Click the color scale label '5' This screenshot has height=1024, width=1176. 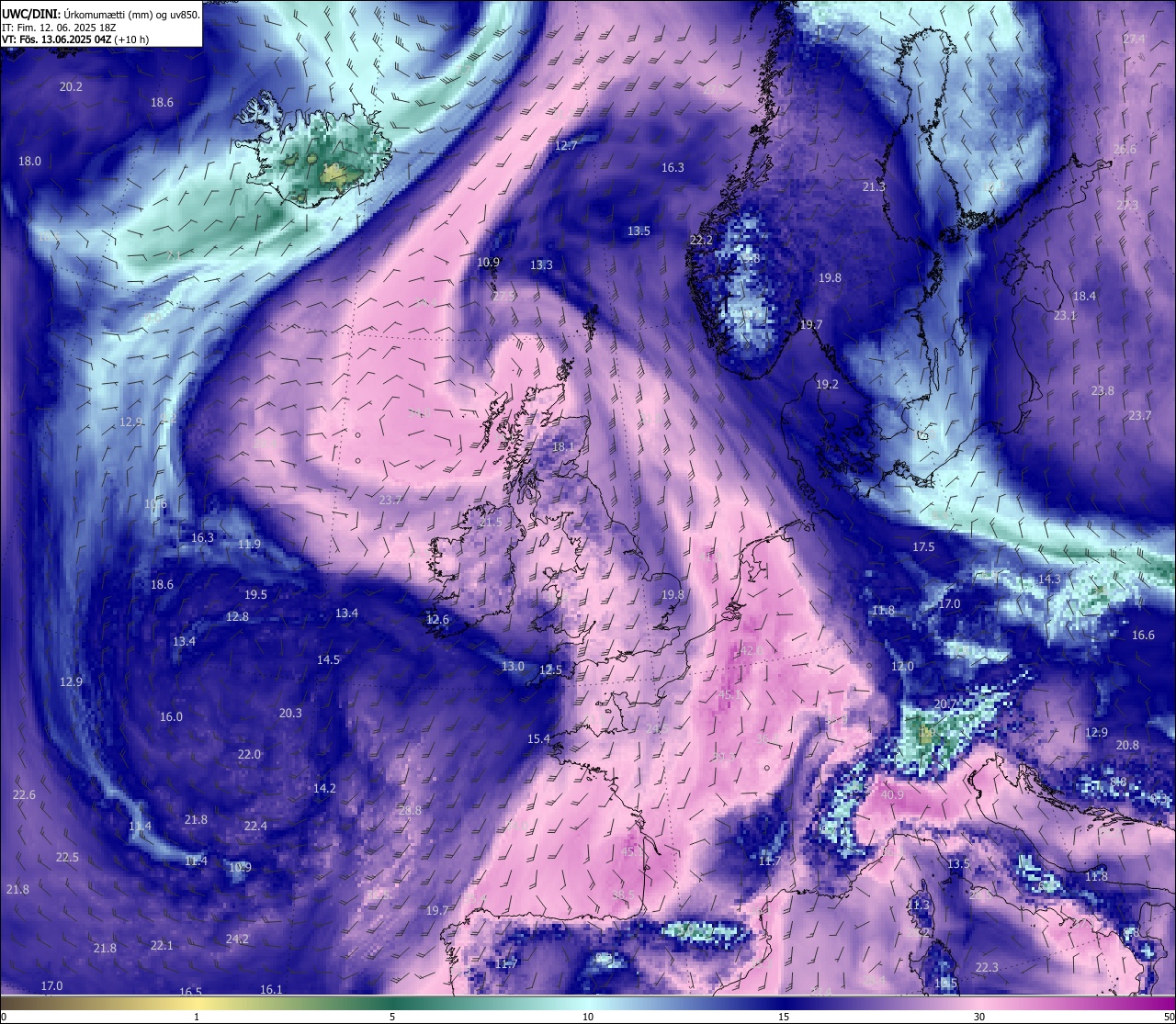392,1017
